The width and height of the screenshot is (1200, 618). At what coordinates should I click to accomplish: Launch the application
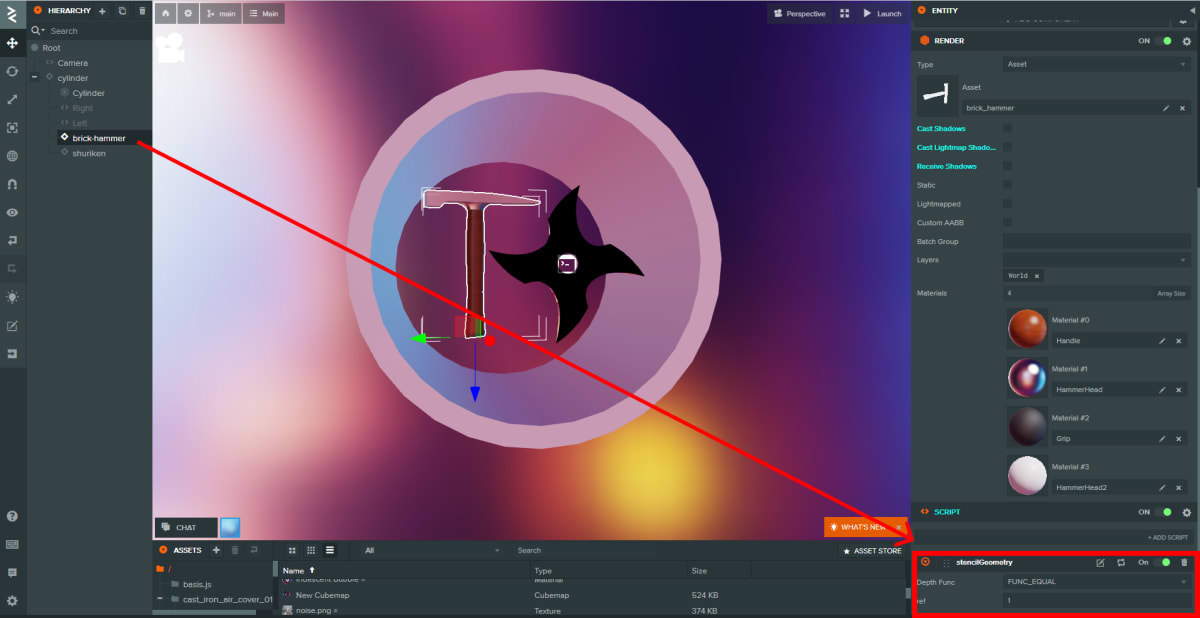882,13
